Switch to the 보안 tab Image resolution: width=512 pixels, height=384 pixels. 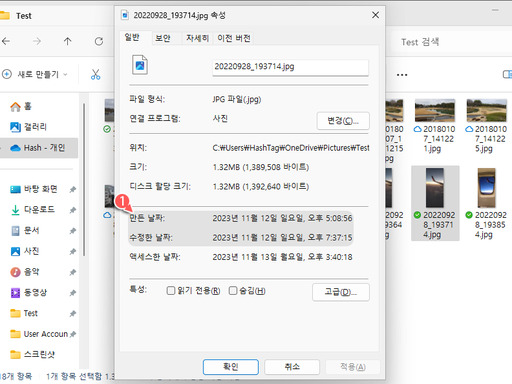[x=163, y=38]
